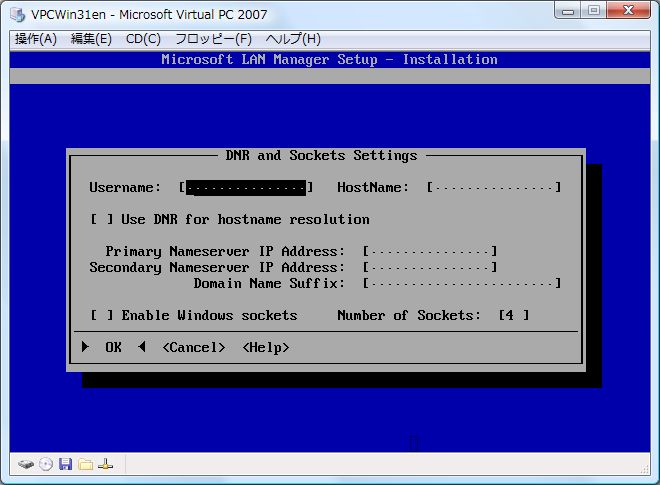This screenshot has width=660, height=485.
Task: Click the "Username:" label
Action: click(x=125, y=187)
